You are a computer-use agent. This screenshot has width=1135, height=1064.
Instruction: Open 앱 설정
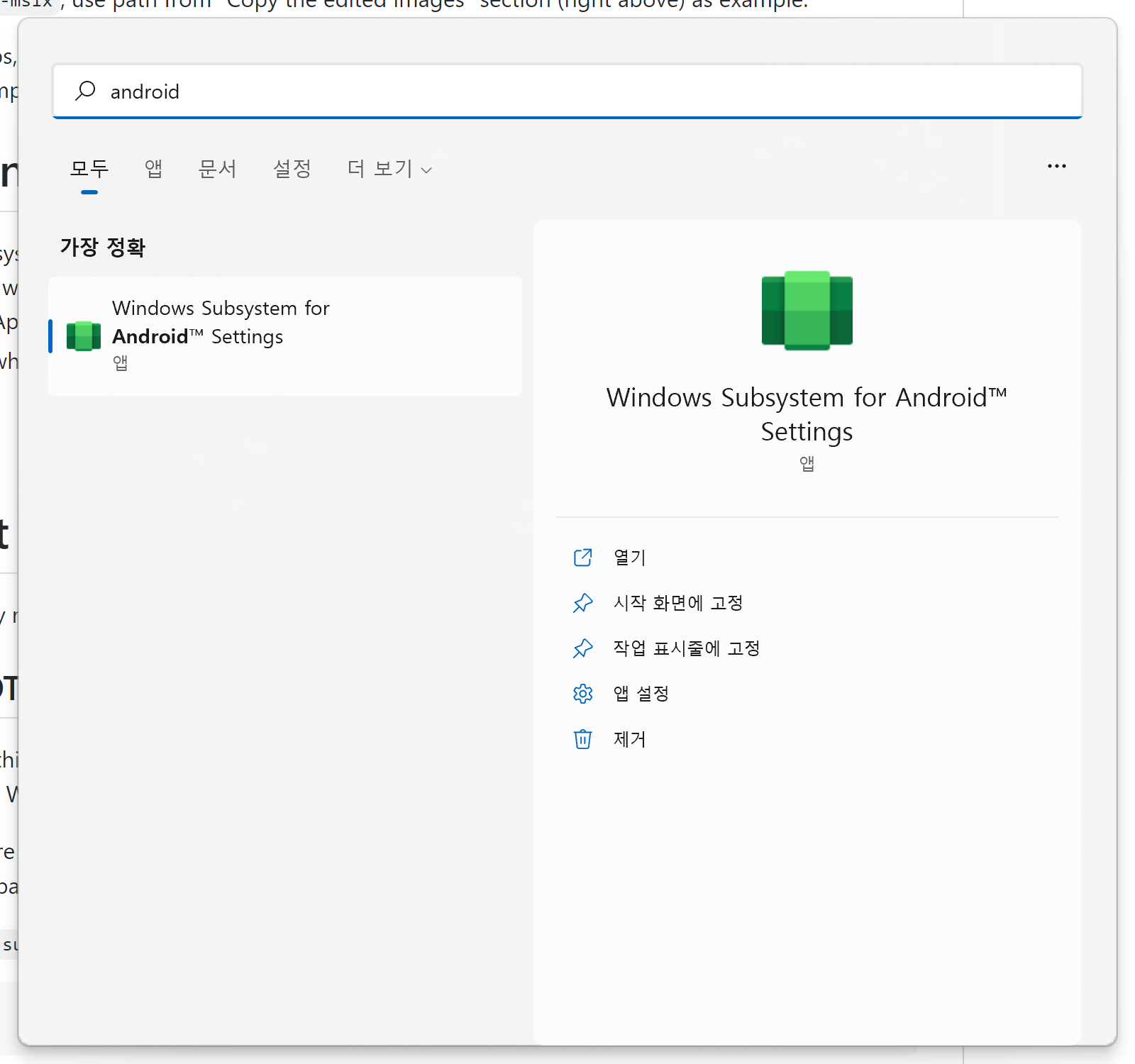641,694
